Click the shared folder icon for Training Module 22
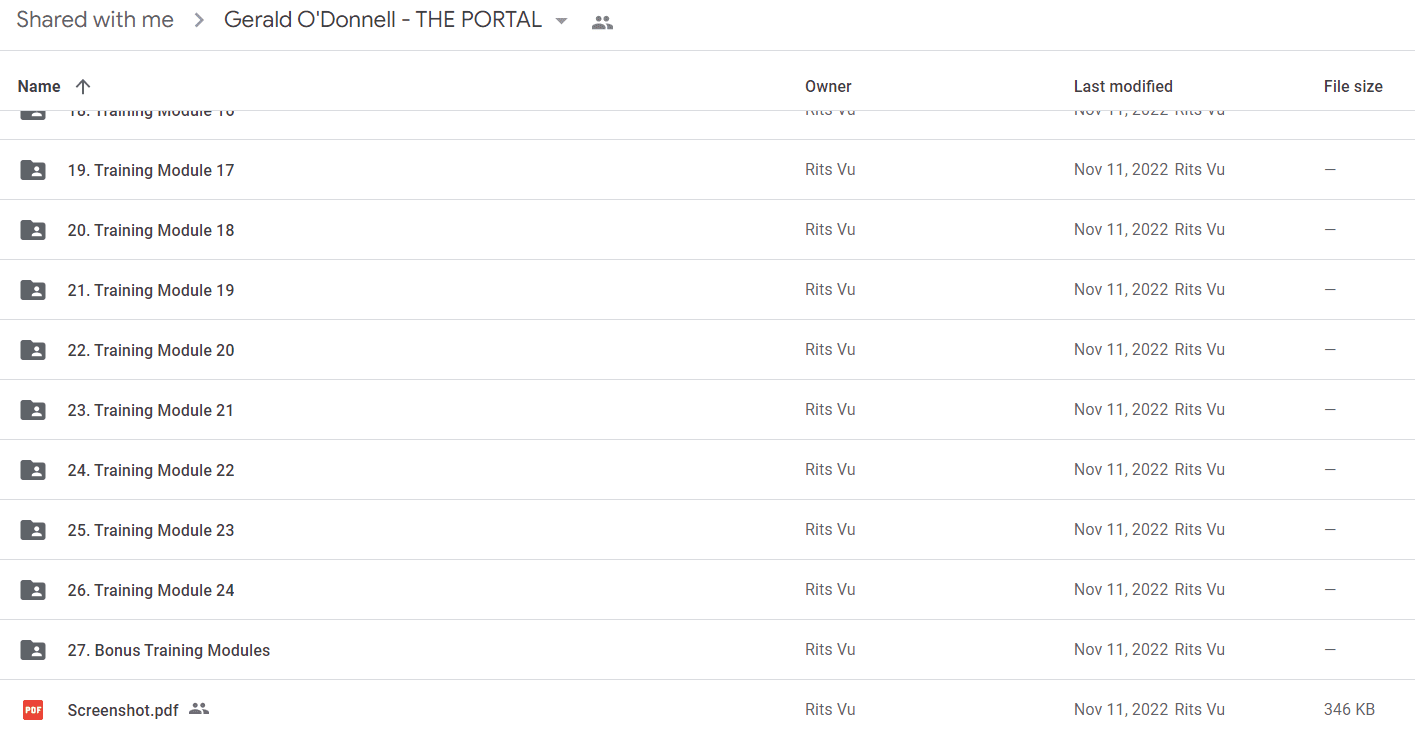The width and height of the screenshot is (1415, 737). click(x=33, y=470)
